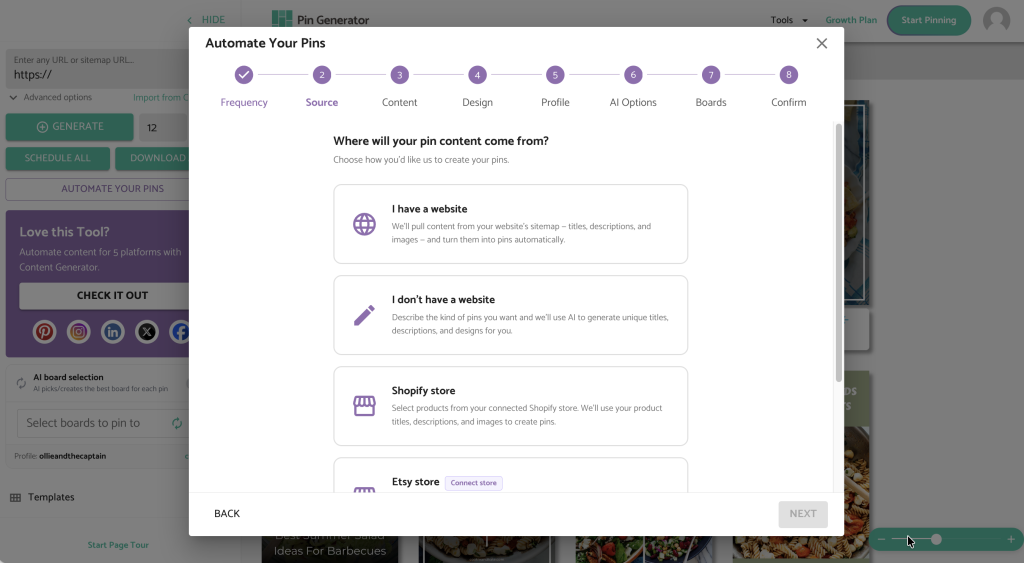
Task: Refresh boards list next to Select boards
Action: tap(177, 423)
